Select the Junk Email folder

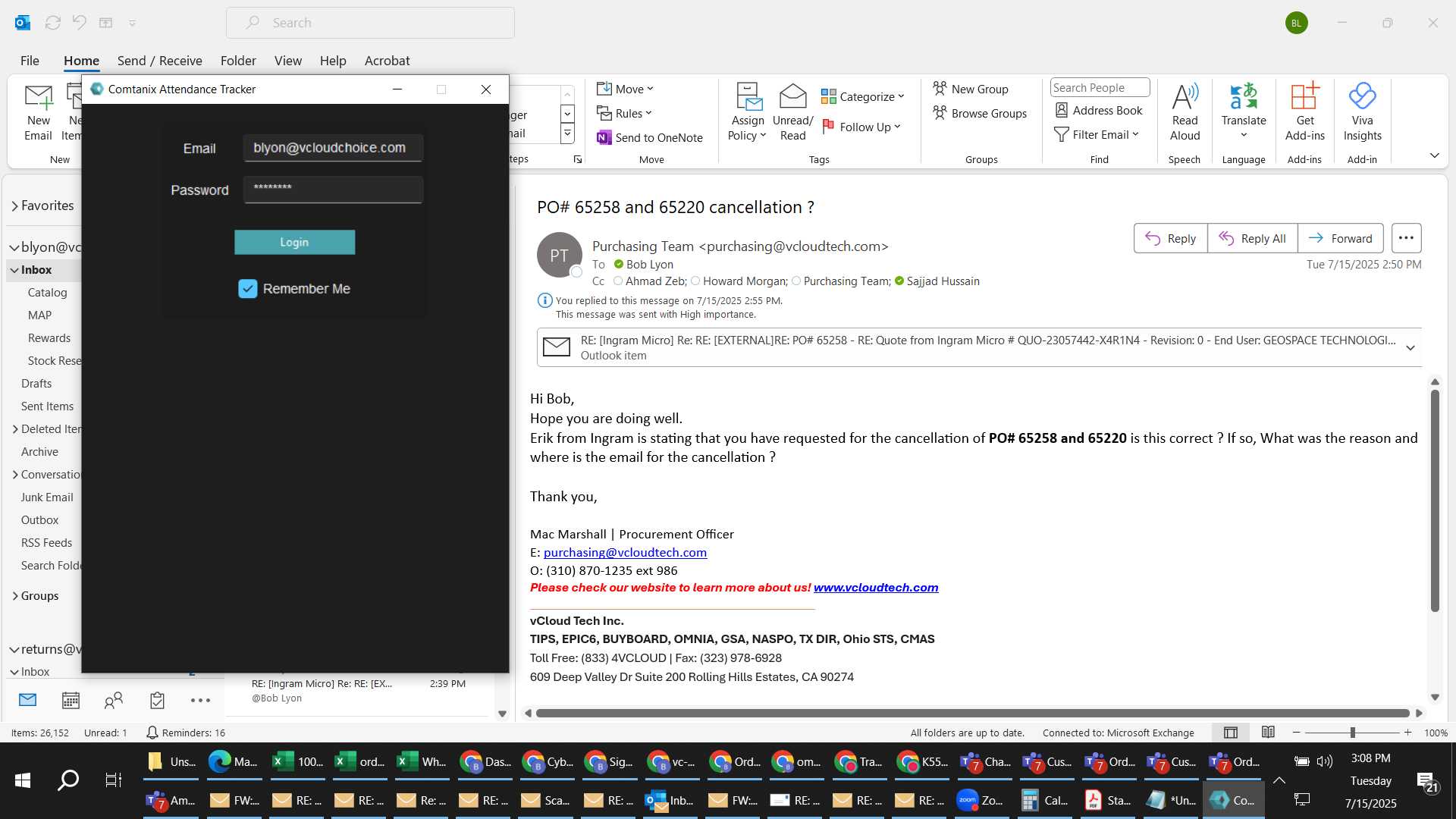(x=47, y=497)
